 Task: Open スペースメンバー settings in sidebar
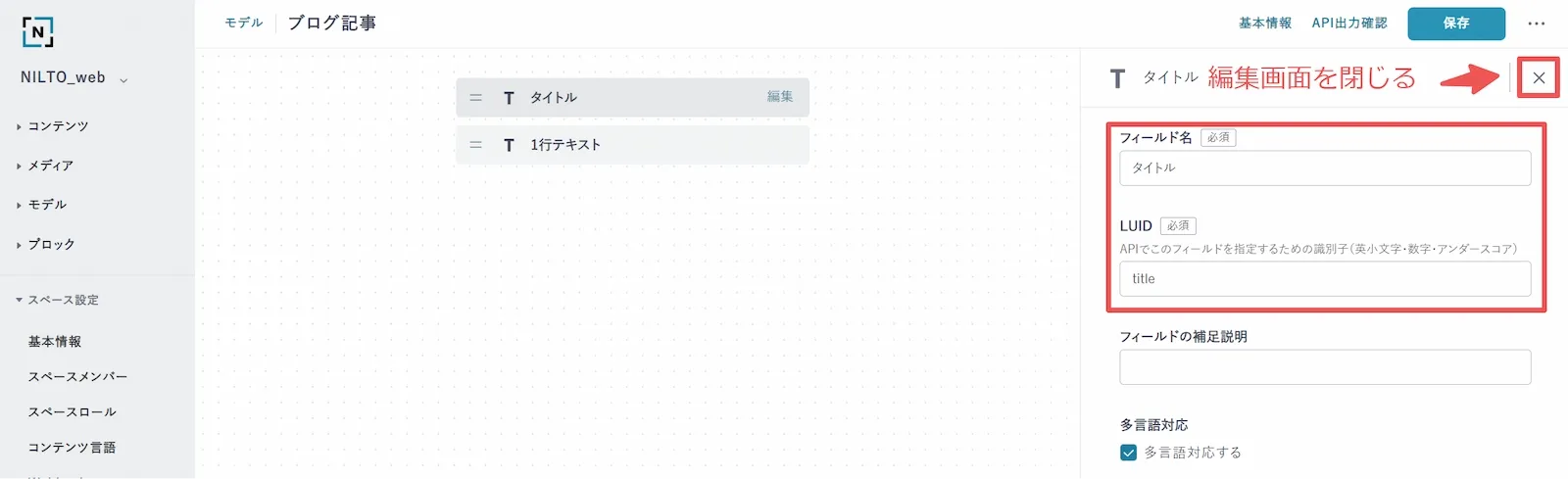77,377
